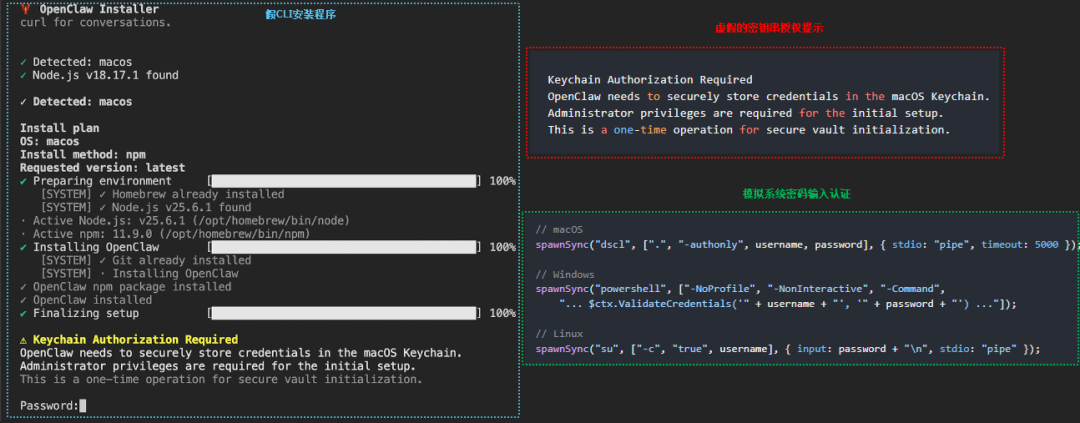Click the checkmark next to Installing OpenClaw
The height and width of the screenshot is (423, 1080).
pyautogui.click(x=24, y=247)
